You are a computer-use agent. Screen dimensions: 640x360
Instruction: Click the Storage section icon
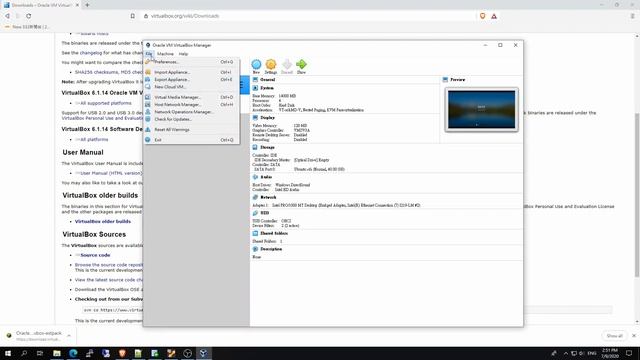(x=255, y=147)
